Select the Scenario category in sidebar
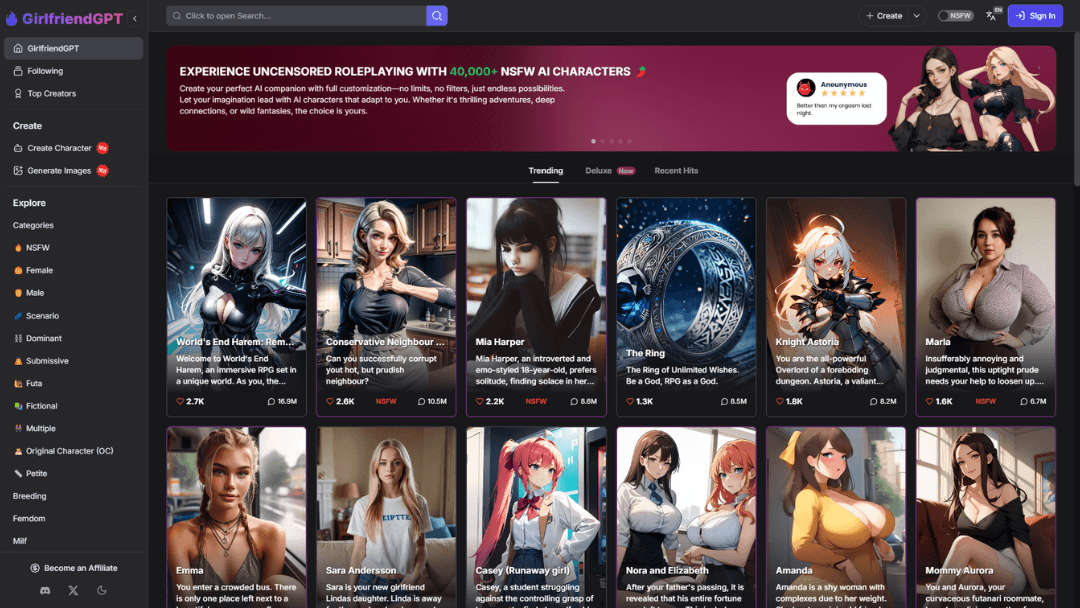 point(42,316)
